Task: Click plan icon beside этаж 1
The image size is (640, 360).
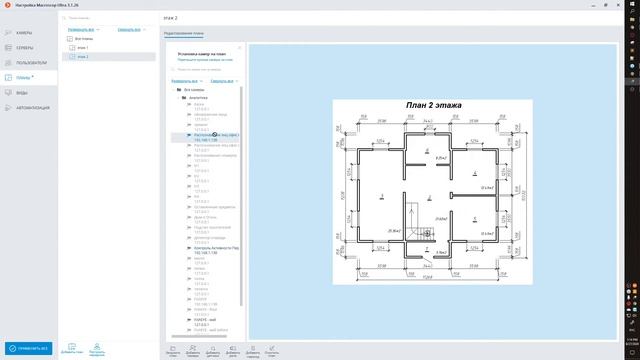Action: [72, 48]
